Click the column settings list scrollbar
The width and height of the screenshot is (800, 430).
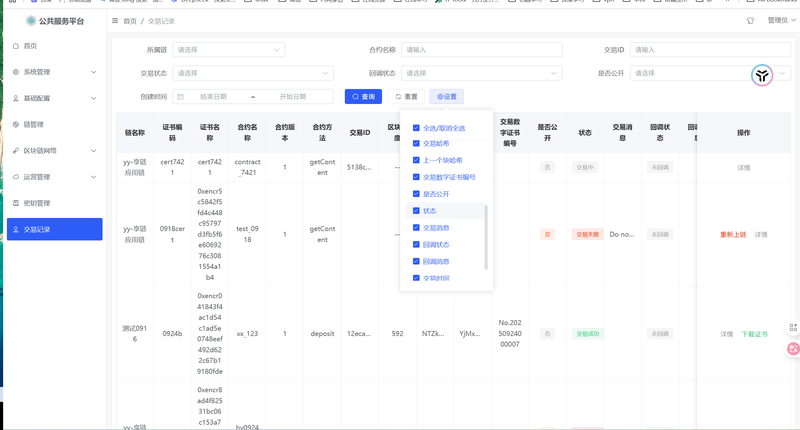click(x=487, y=235)
